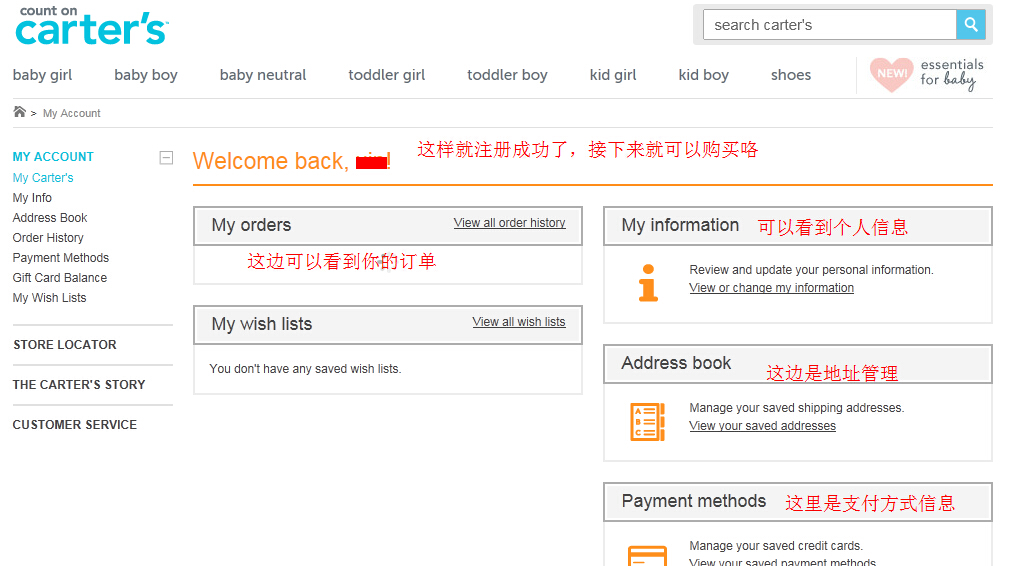
Task: Open the kid boy menu
Action: coord(704,75)
